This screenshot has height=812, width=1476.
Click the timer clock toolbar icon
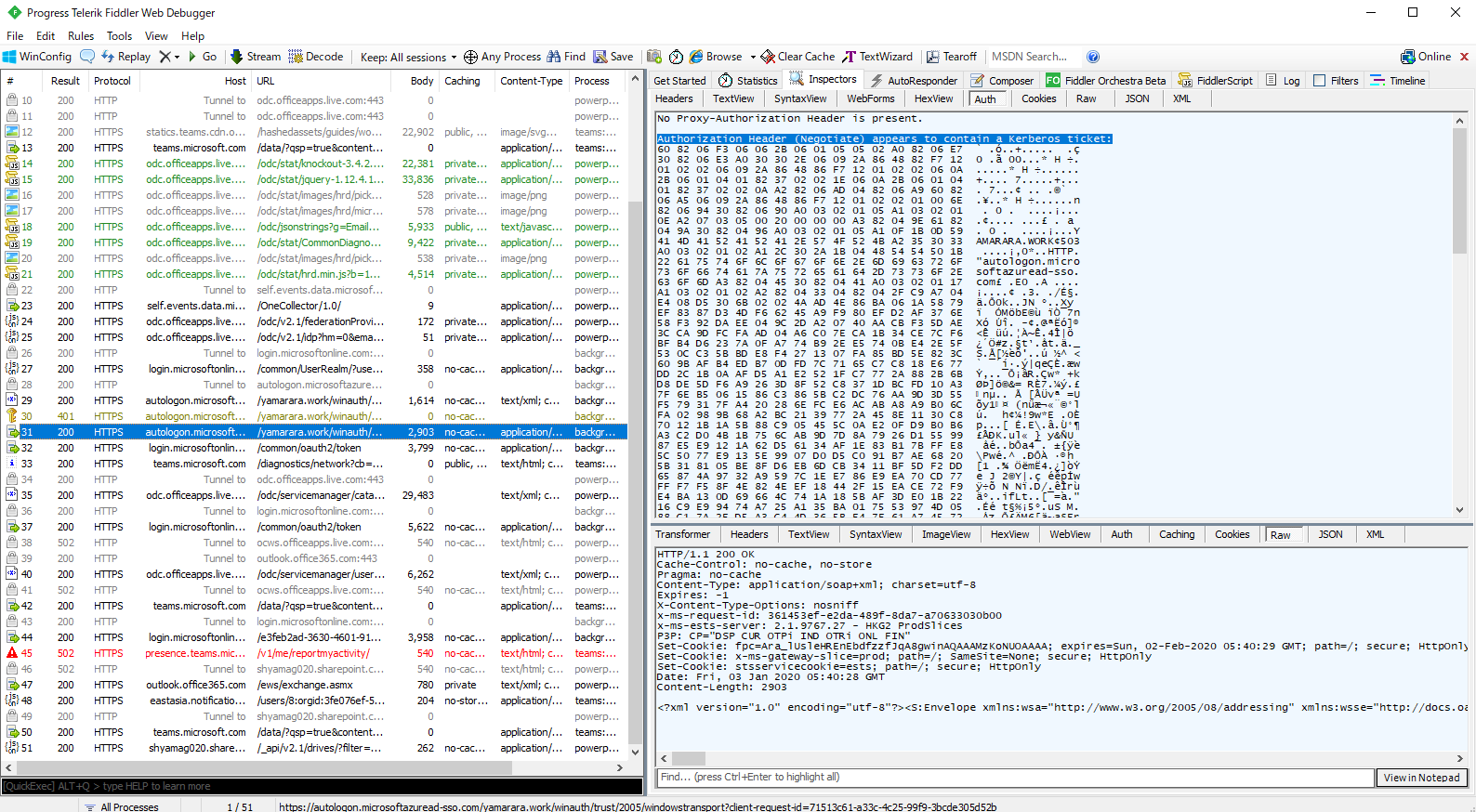pyautogui.click(x=676, y=57)
